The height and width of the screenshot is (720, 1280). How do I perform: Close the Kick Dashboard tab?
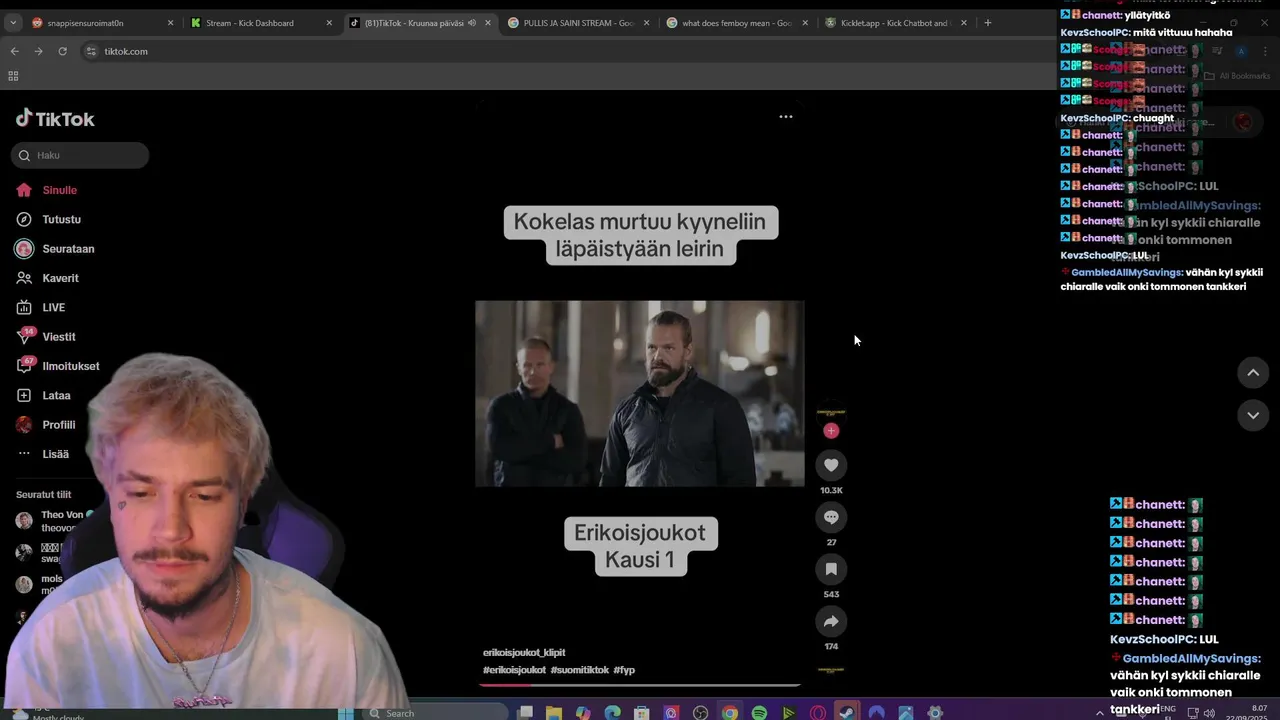click(329, 23)
